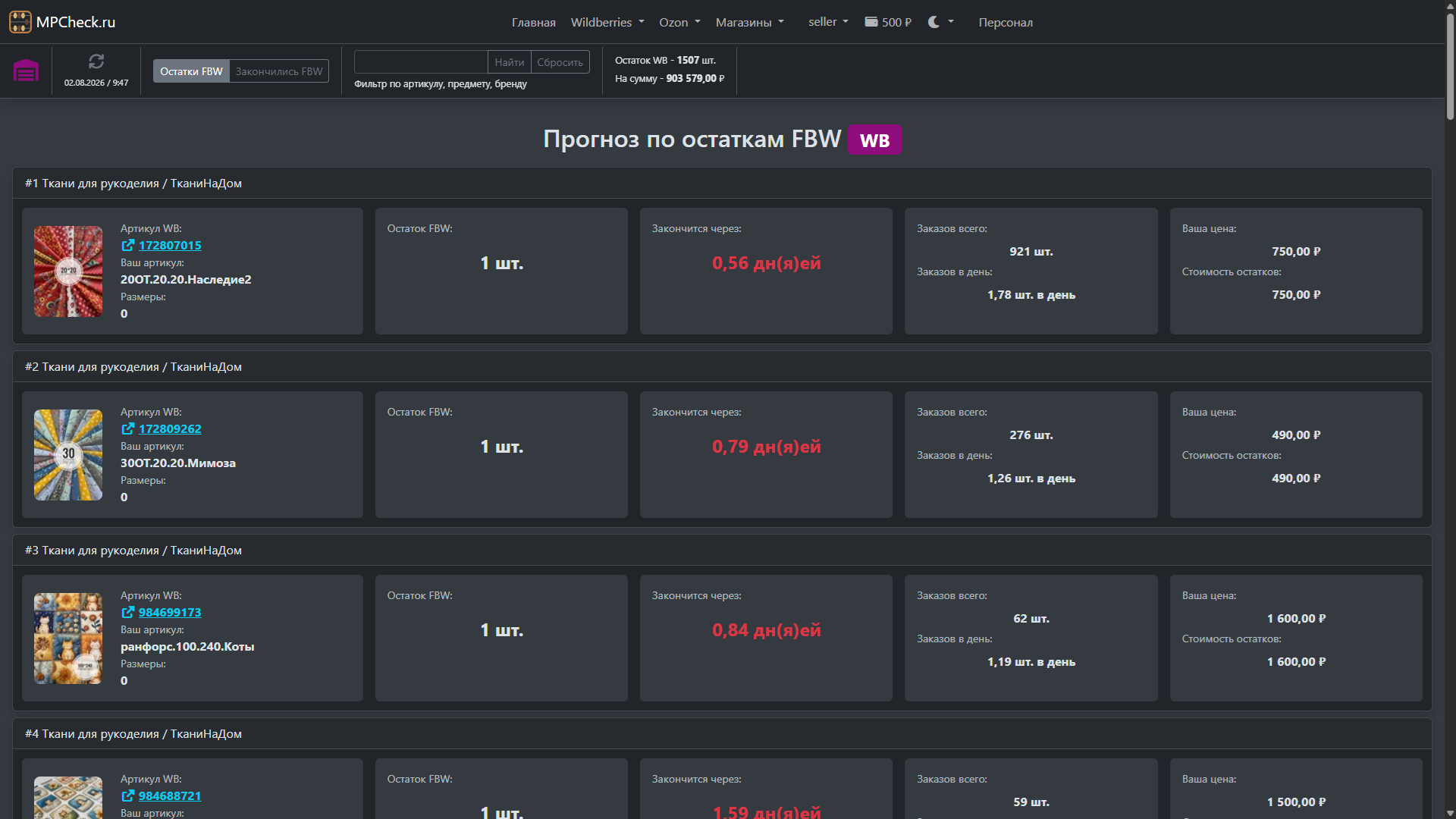Open the theme selector dropdown caret
The image size is (1456, 819).
(951, 22)
